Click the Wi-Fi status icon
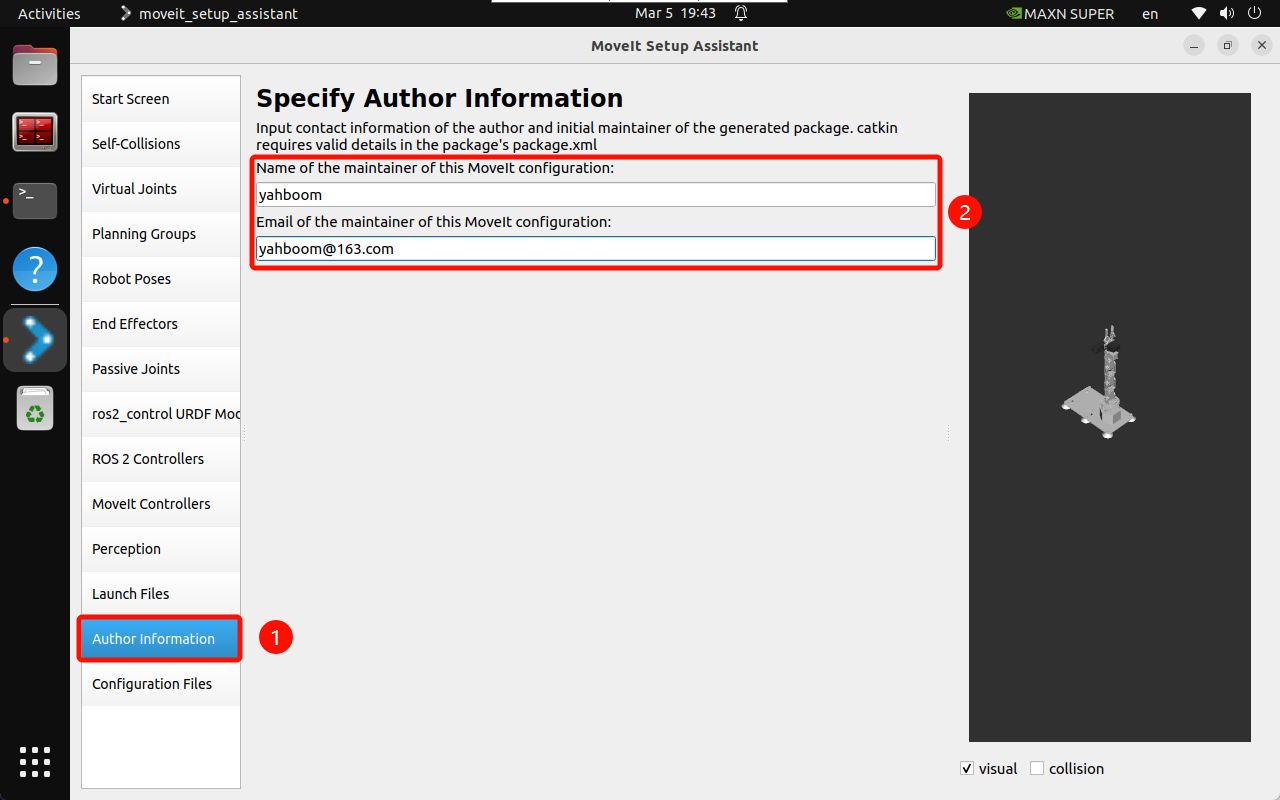This screenshot has height=800, width=1280. [x=1199, y=14]
